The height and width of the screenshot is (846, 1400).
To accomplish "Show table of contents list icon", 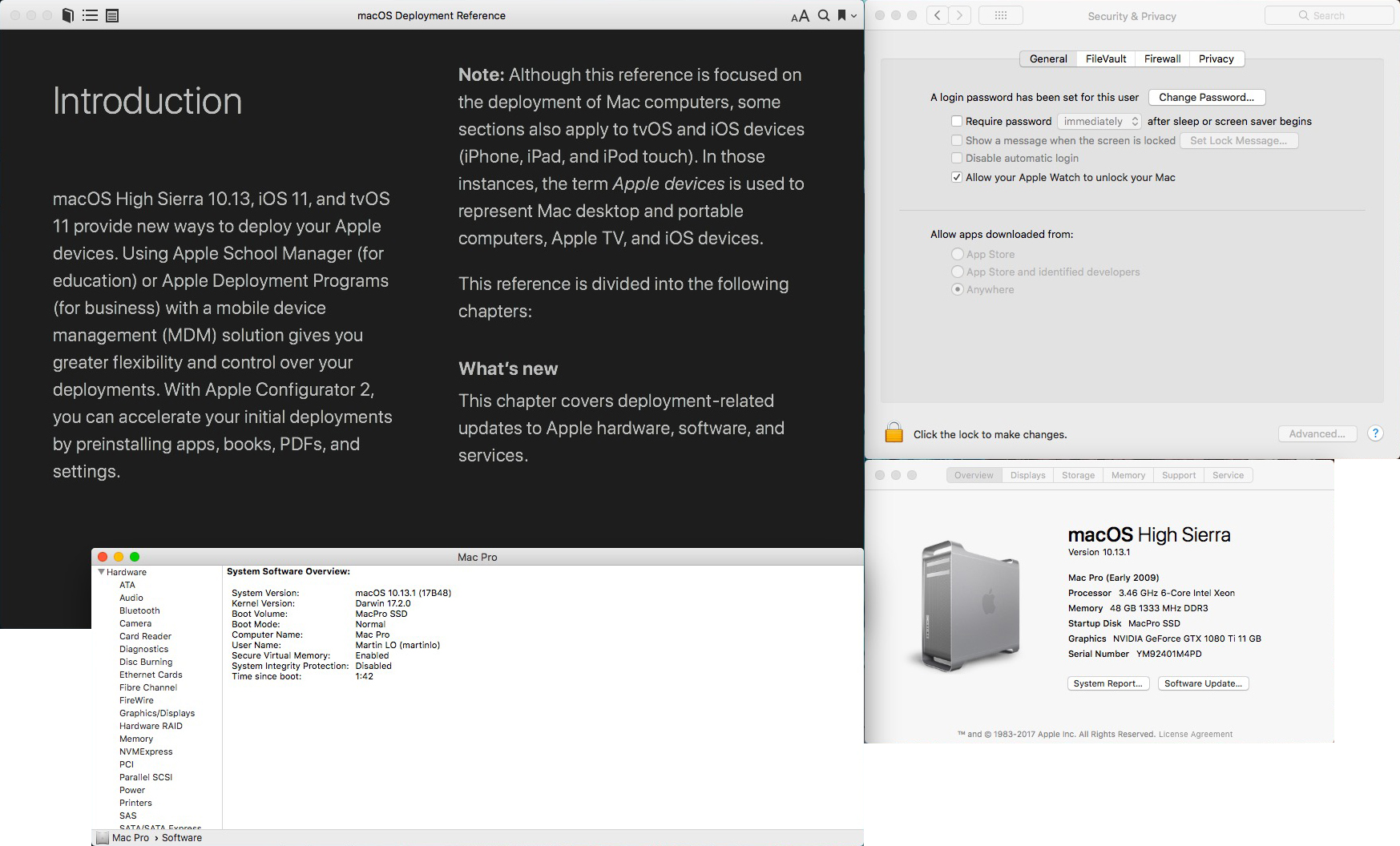I will click(91, 15).
